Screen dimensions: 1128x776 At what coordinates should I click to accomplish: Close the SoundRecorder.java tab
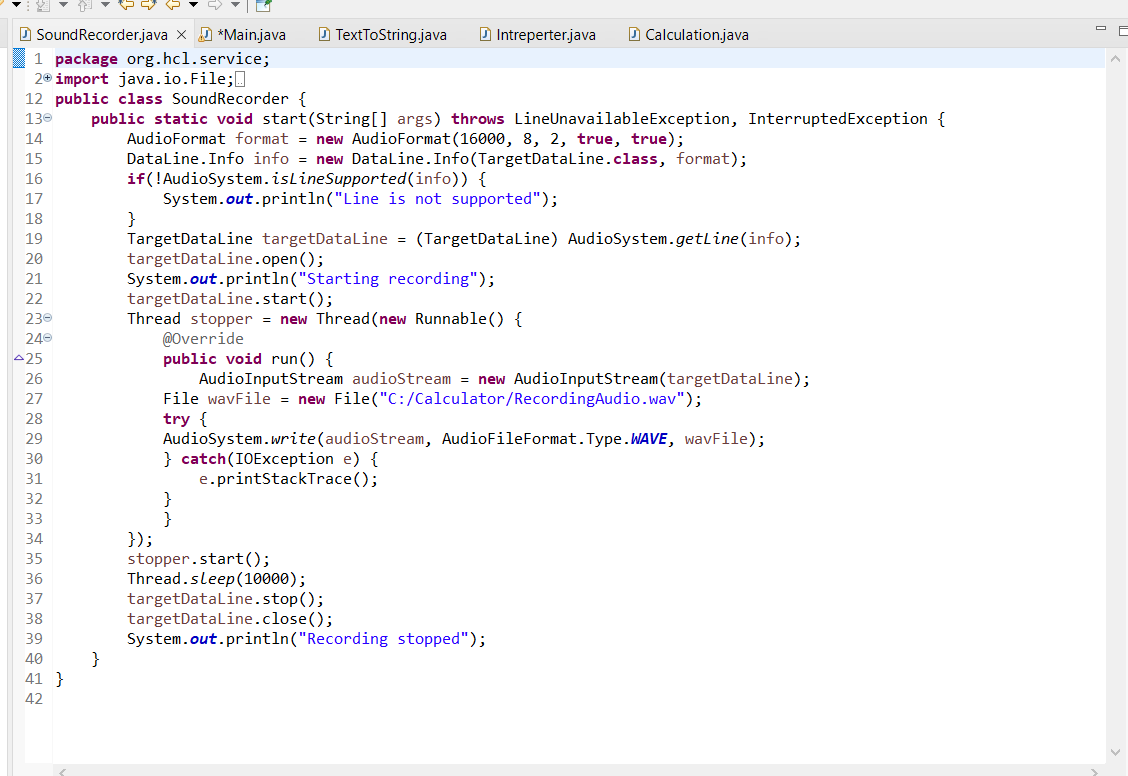[181, 35]
